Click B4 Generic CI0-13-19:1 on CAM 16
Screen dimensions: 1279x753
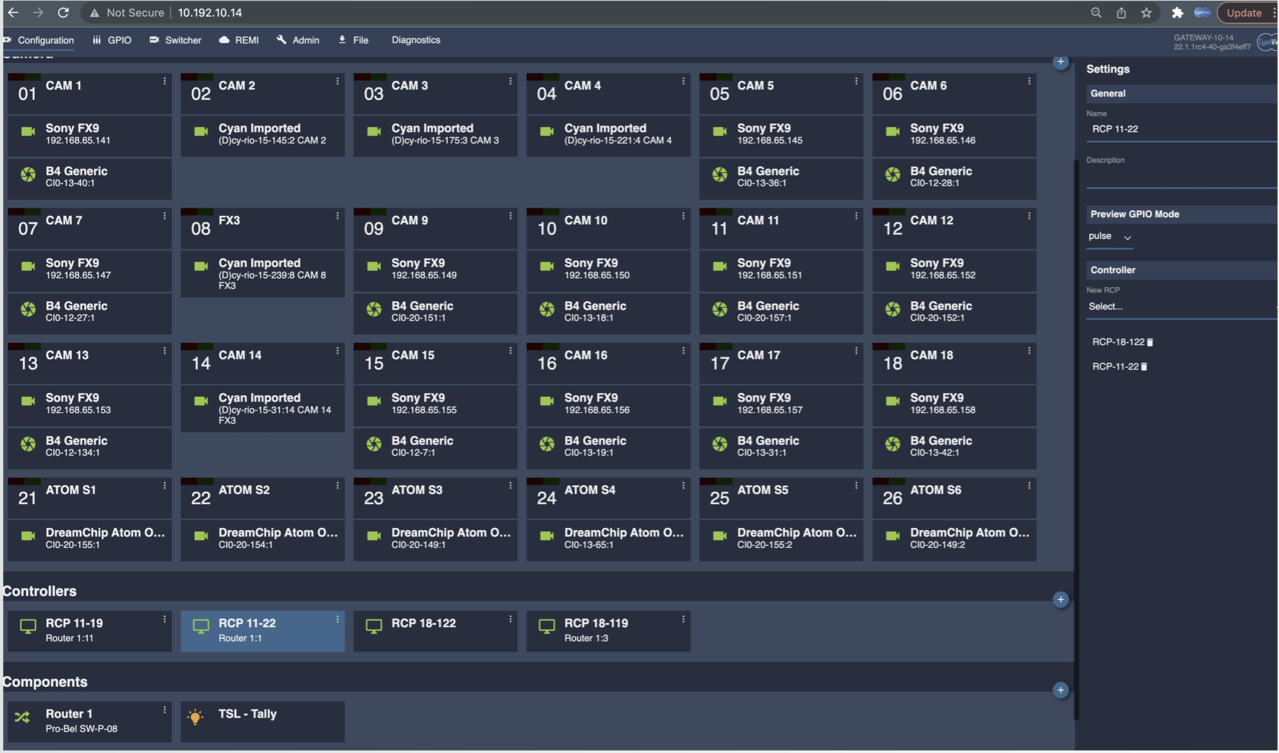click(609, 448)
